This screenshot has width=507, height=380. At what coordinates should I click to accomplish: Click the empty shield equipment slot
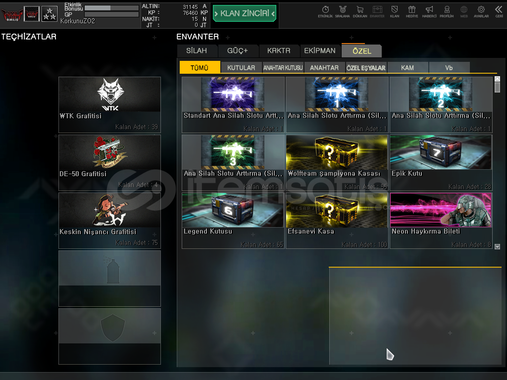tap(109, 336)
